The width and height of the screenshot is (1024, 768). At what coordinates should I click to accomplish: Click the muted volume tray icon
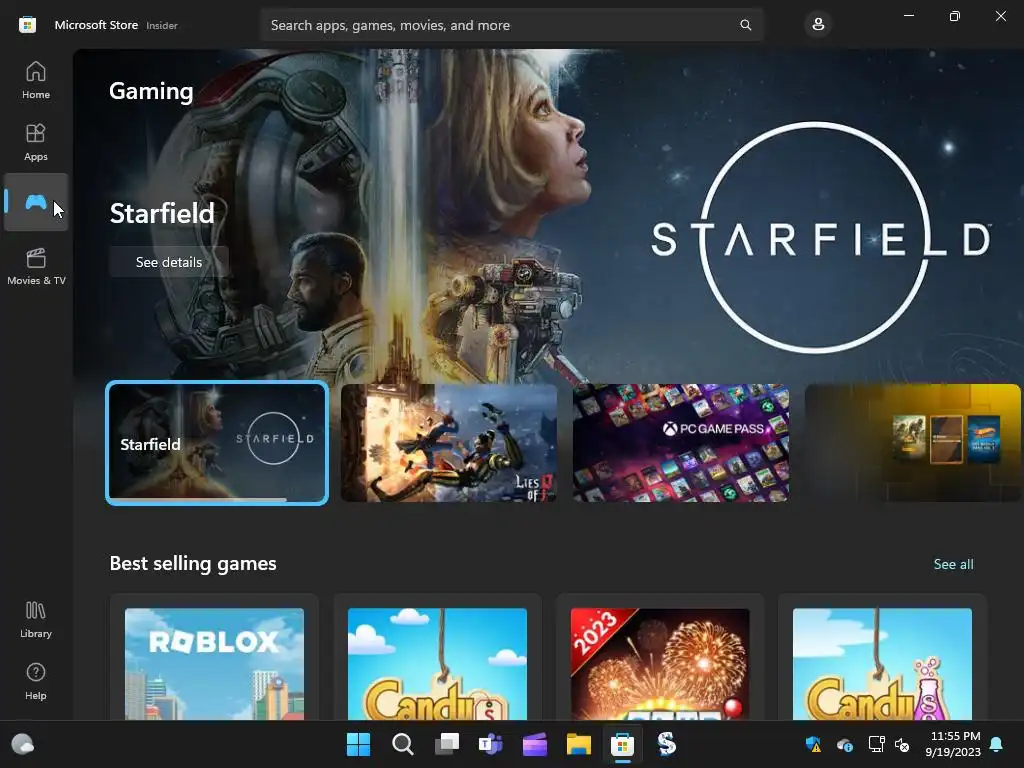click(902, 744)
